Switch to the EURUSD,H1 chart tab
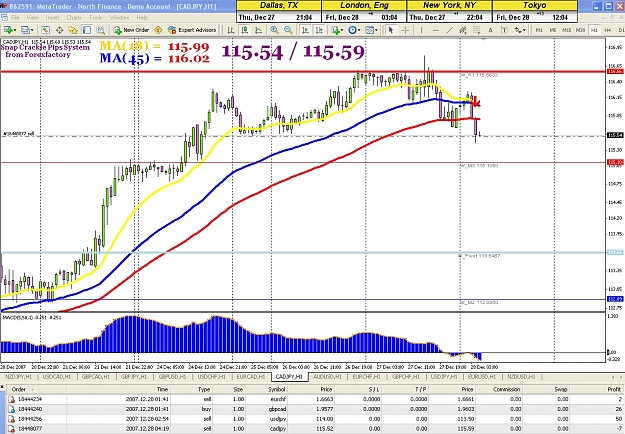 (x=482, y=377)
